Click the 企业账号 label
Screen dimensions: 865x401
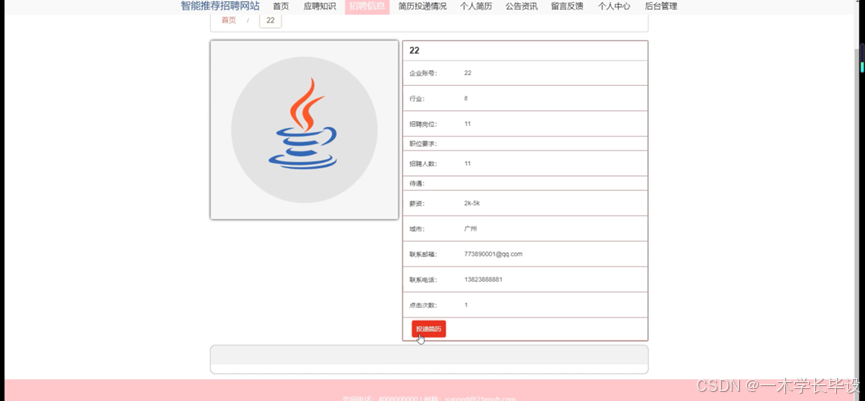pos(423,73)
